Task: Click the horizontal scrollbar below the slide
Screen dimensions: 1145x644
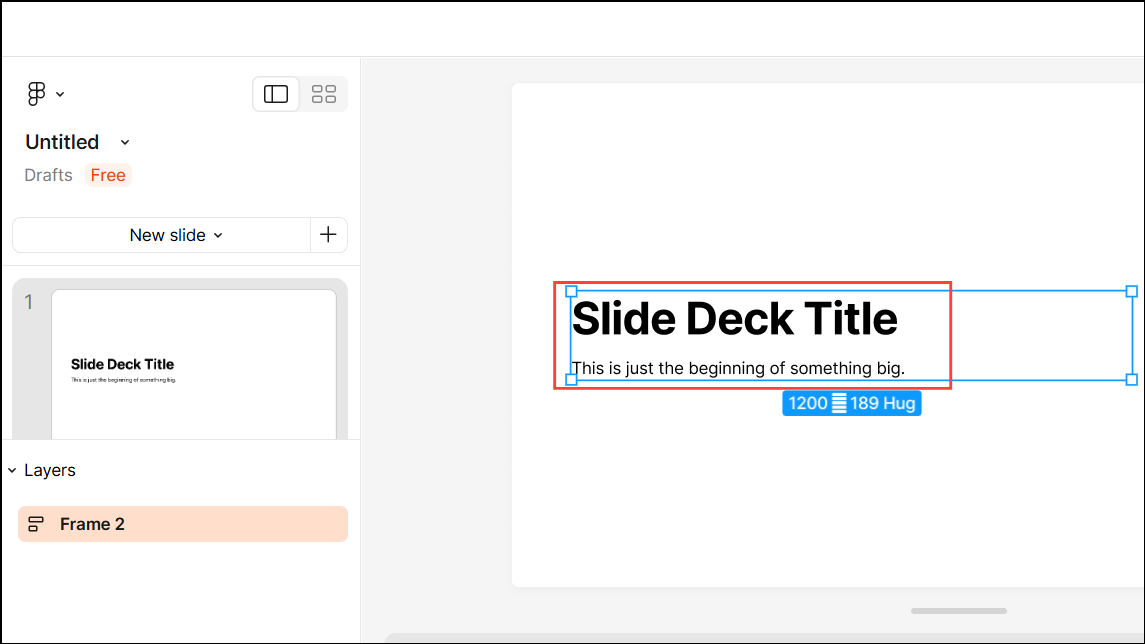Action: (957, 611)
